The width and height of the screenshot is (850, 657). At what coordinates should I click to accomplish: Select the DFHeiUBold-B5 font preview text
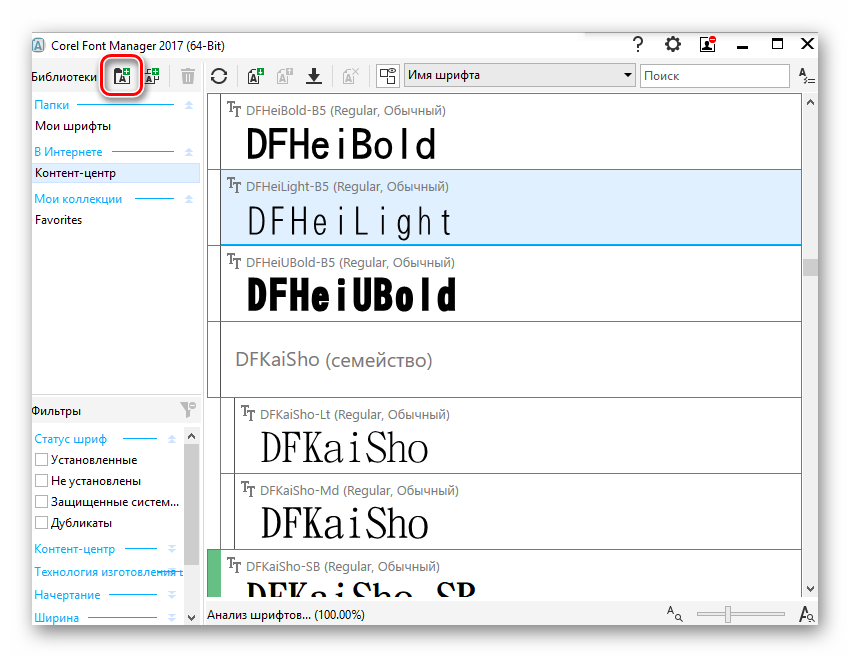[351, 295]
